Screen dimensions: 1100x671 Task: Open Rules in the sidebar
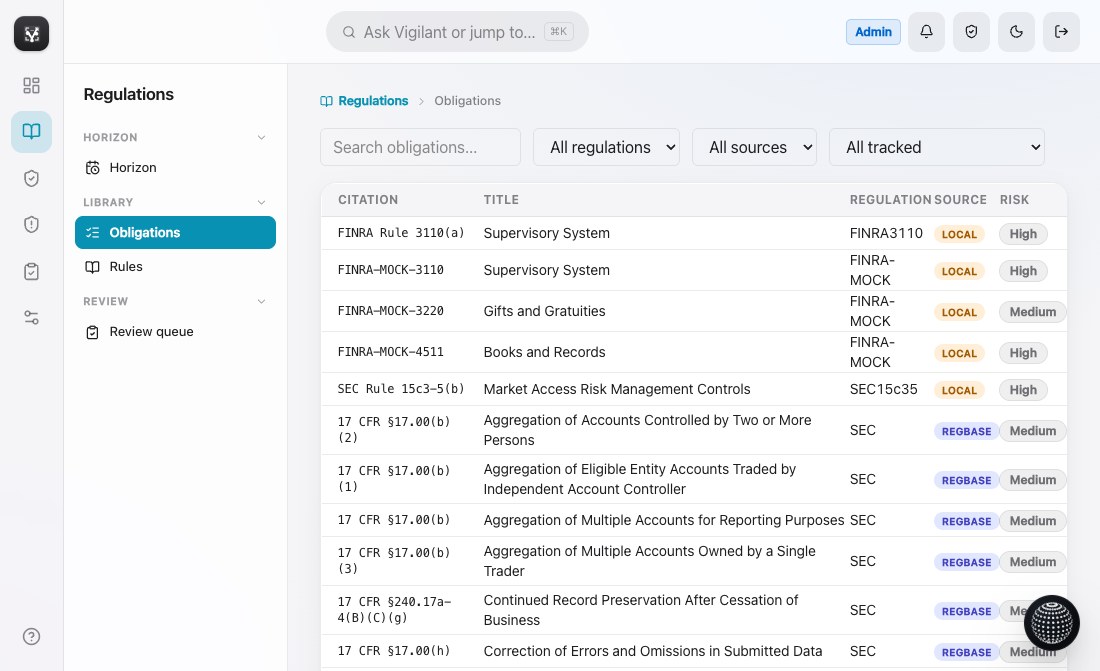pos(175,267)
